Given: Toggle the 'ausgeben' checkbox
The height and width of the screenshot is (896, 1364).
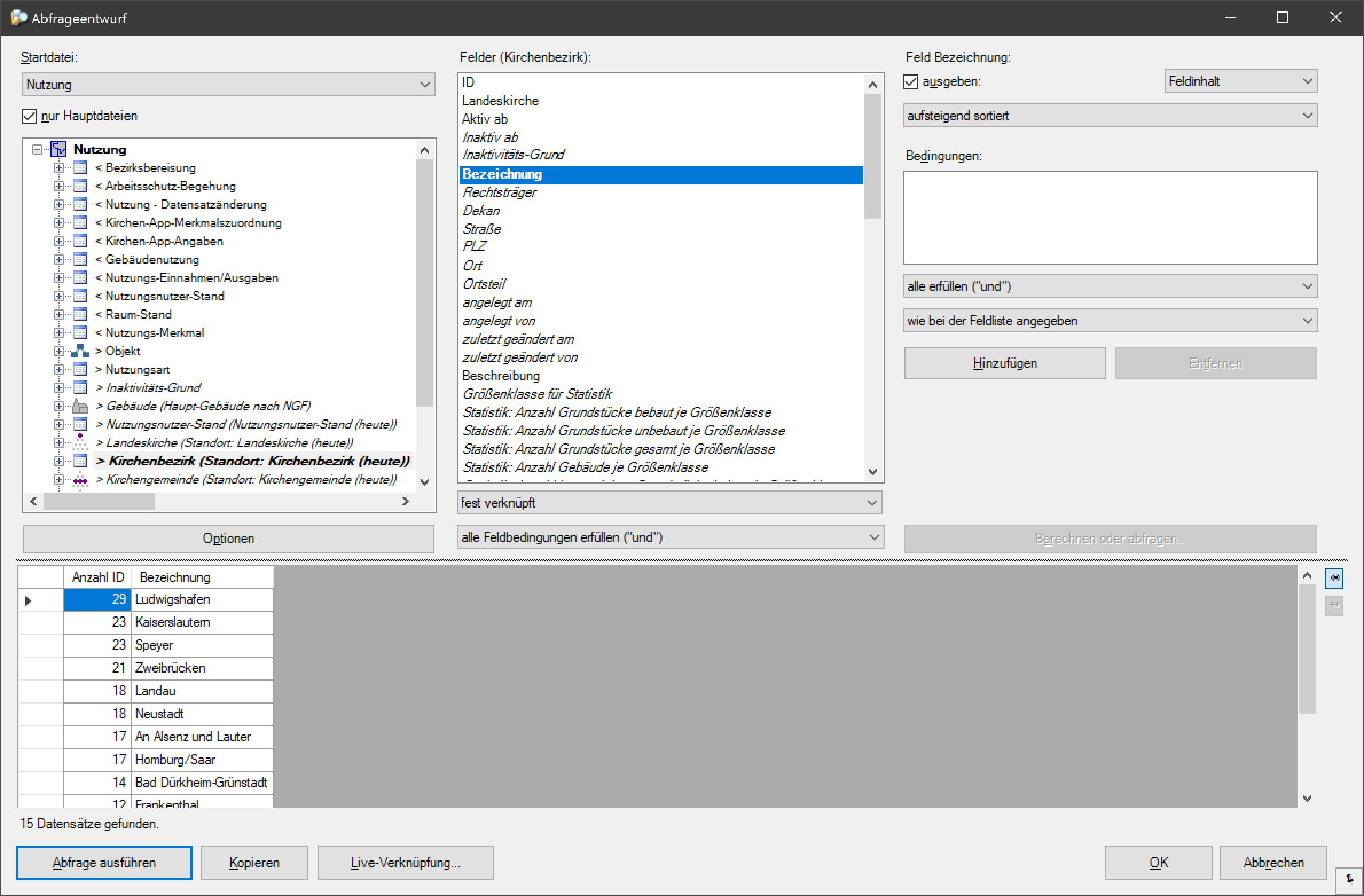Looking at the screenshot, I should [x=911, y=82].
